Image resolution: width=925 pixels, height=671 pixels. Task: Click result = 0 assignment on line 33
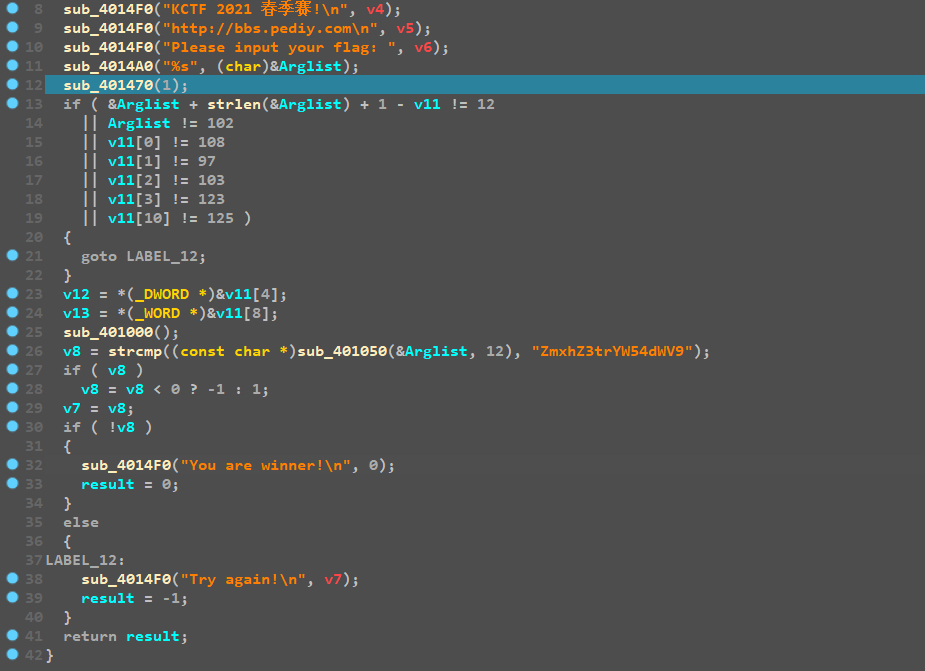tap(130, 484)
